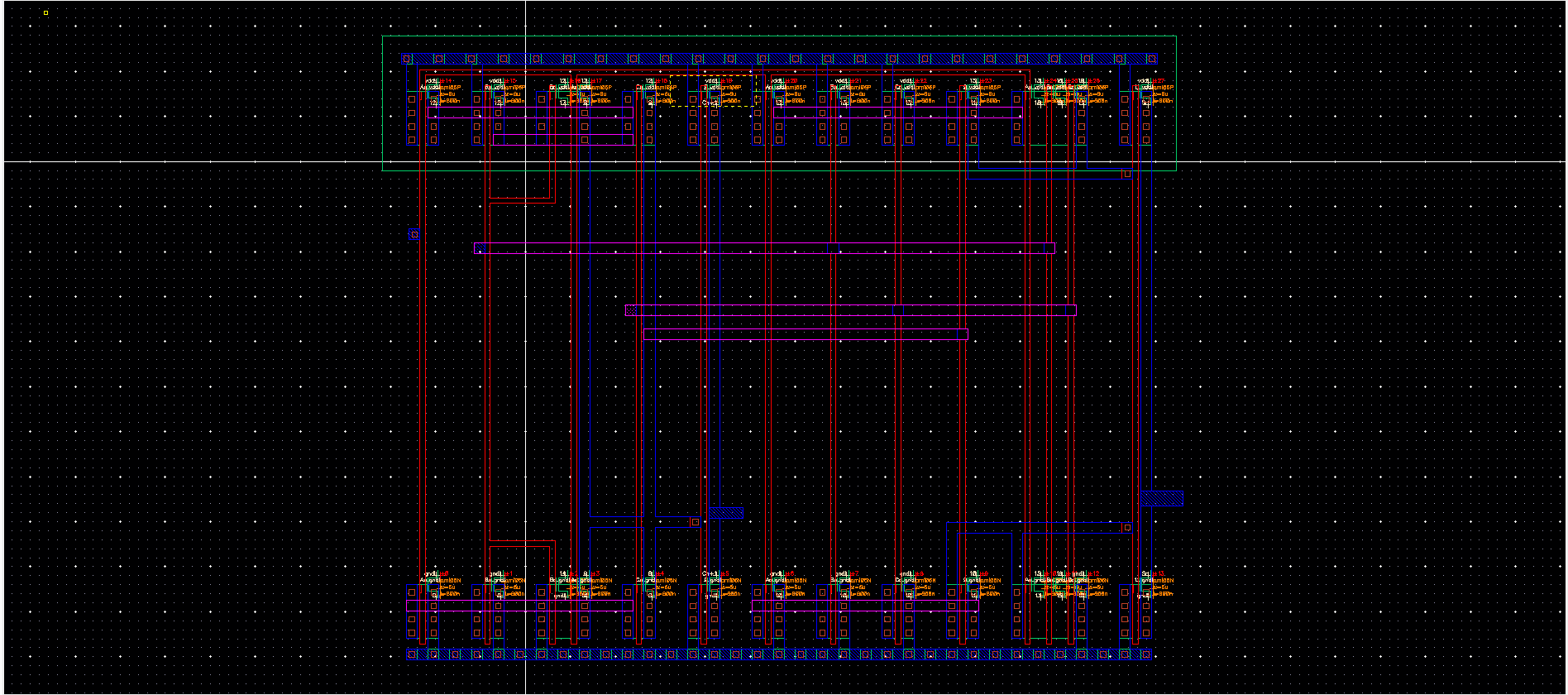The image size is (1568, 695).
Task: Select the right upper magenta bar in the PMOS row
Action: pos(898,113)
